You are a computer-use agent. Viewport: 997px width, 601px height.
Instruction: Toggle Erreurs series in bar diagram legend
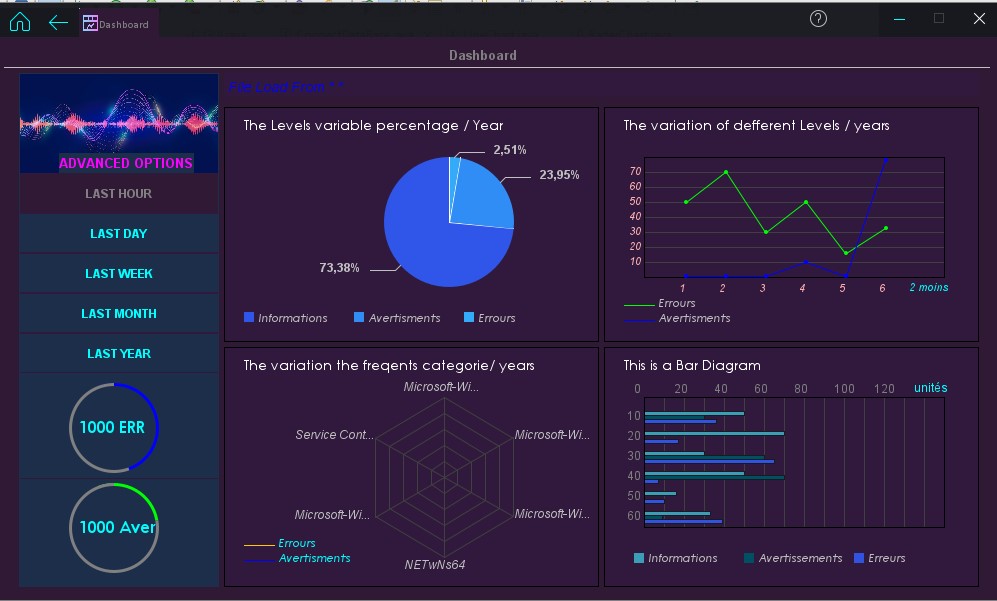879,558
